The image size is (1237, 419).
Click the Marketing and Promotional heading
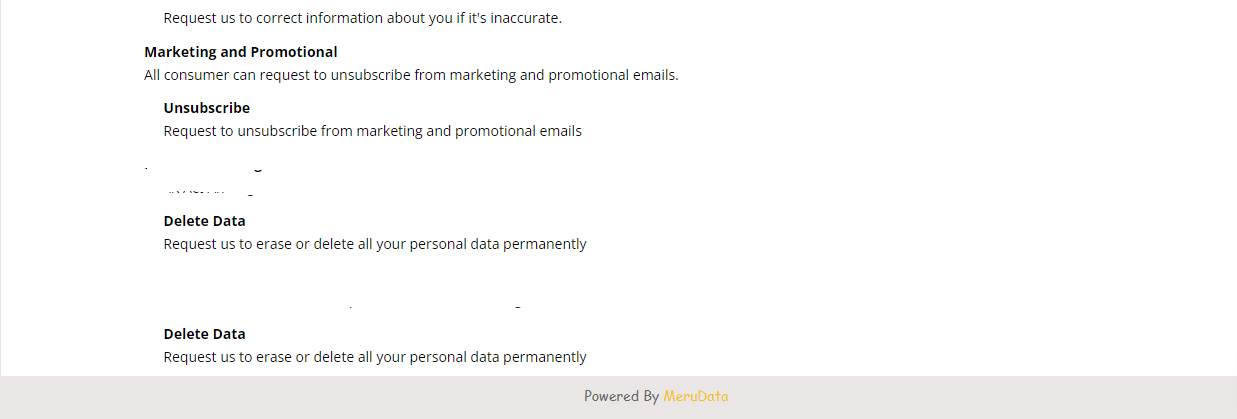[x=241, y=52]
